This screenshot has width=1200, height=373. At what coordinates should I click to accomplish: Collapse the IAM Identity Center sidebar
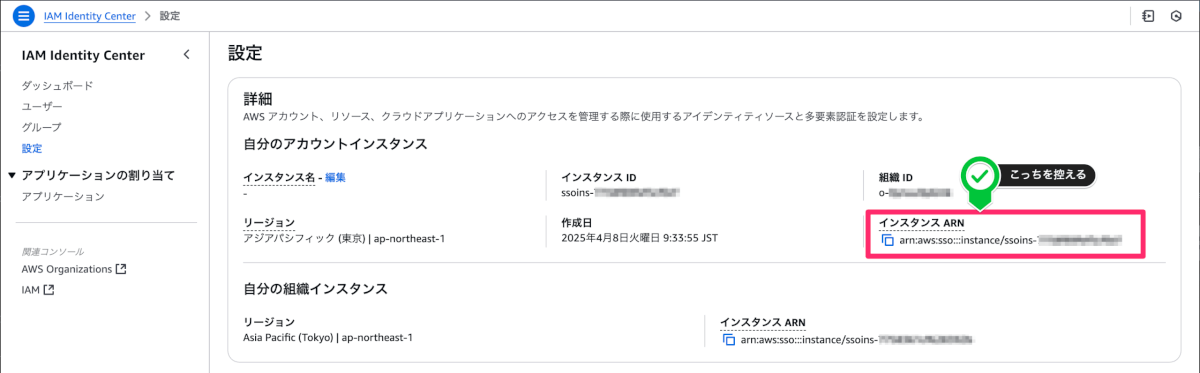tap(186, 55)
